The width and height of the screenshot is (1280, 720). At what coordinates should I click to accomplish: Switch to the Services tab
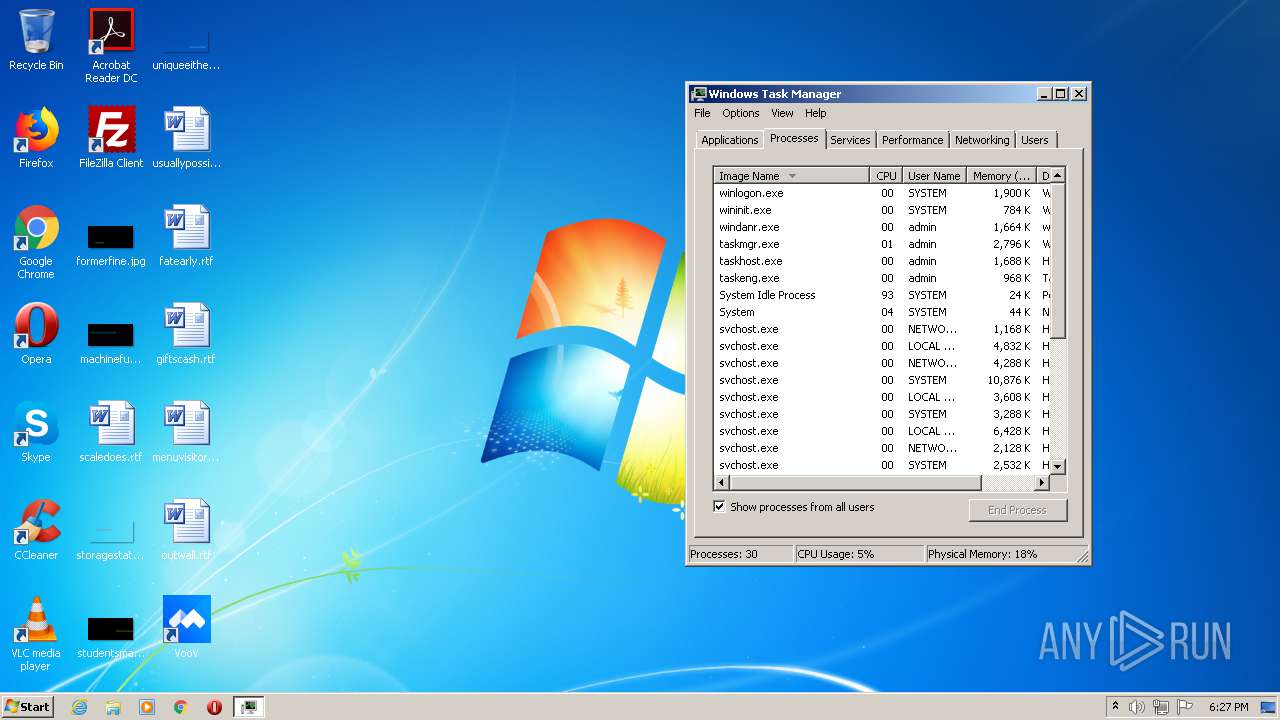coord(850,140)
